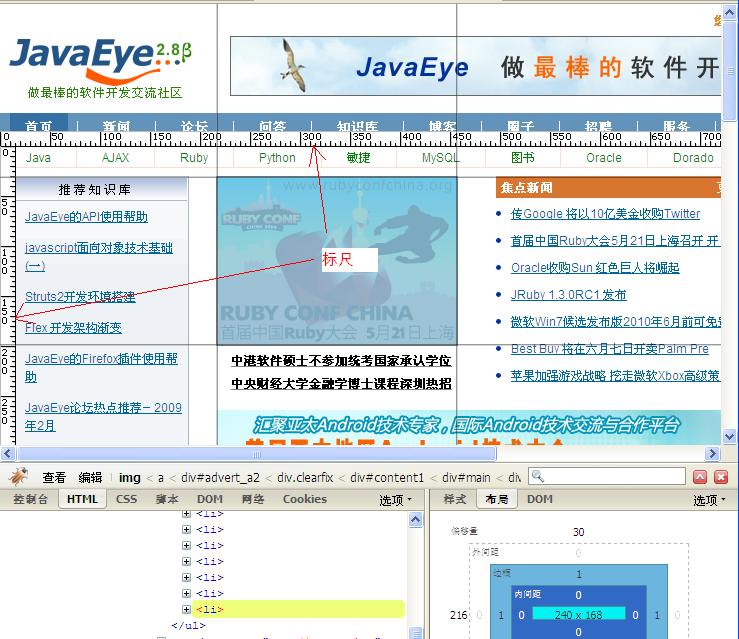
Task: Open news Best Buy 开卖Palm Pre
Action: coord(610,349)
